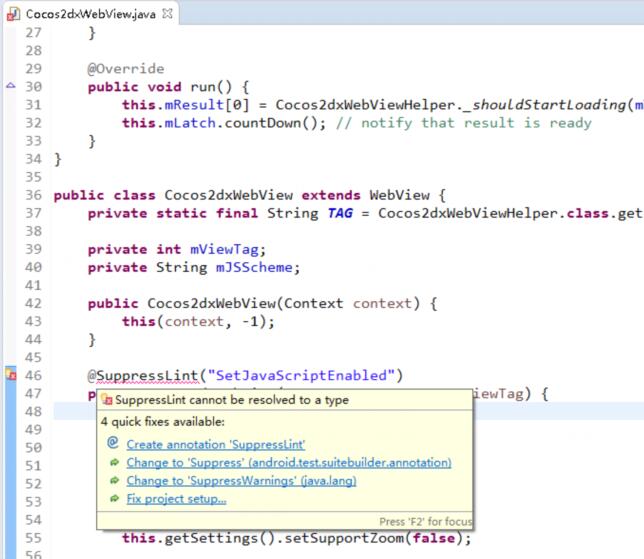
Task: Select the Cocos2dxWebView.java tab
Action: pyautogui.click(x=91, y=14)
